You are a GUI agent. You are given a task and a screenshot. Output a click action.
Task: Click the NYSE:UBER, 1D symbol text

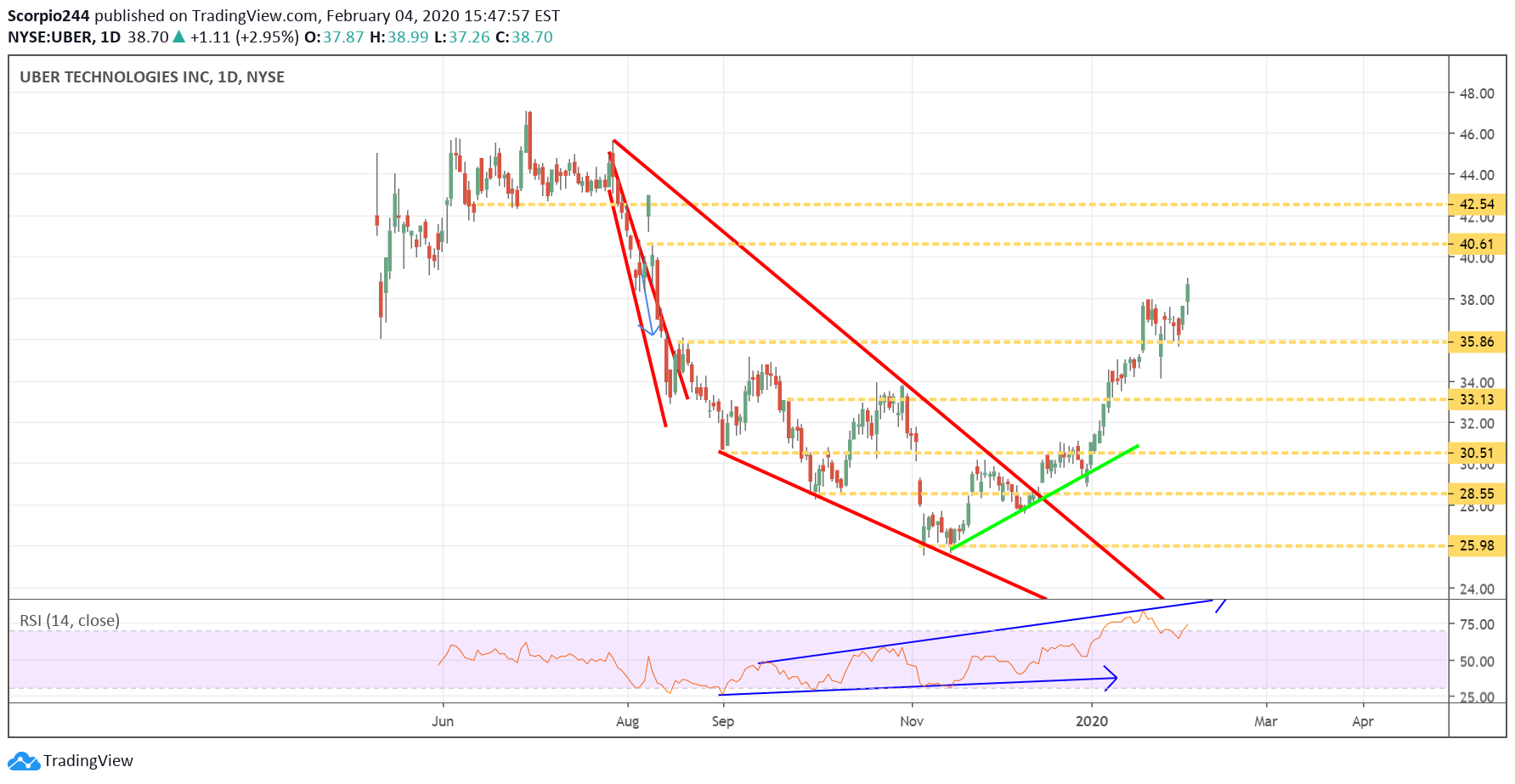pyautogui.click(x=65, y=37)
